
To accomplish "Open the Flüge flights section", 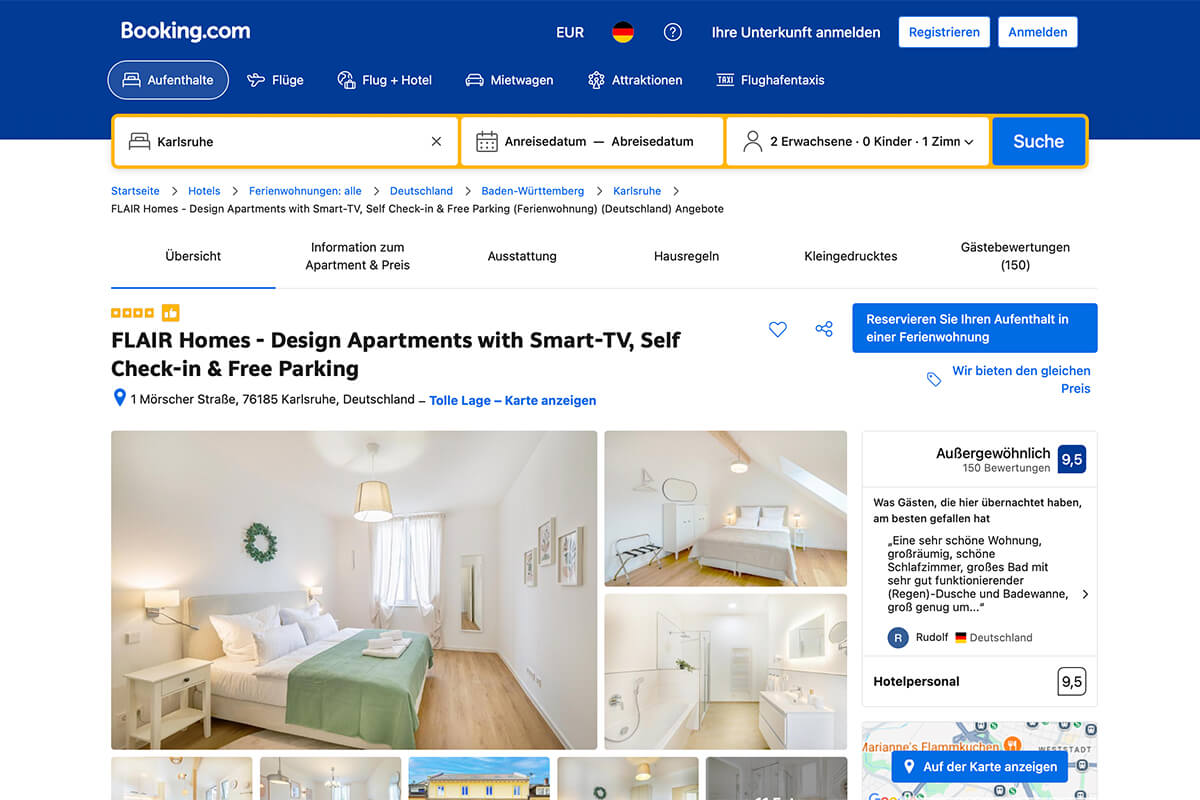I will (274, 80).
